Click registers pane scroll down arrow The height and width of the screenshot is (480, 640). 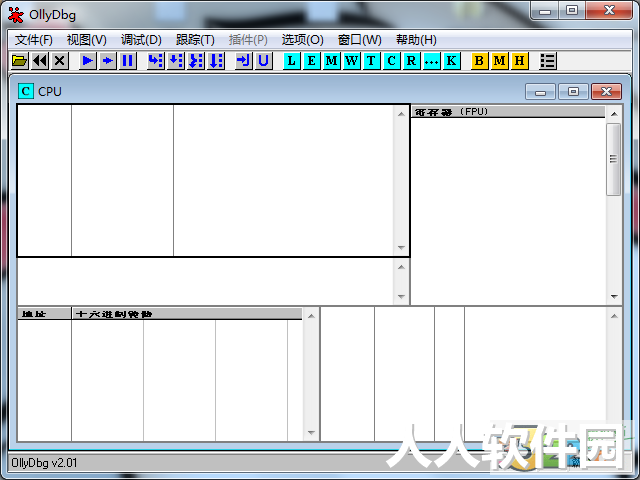pyautogui.click(x=614, y=296)
